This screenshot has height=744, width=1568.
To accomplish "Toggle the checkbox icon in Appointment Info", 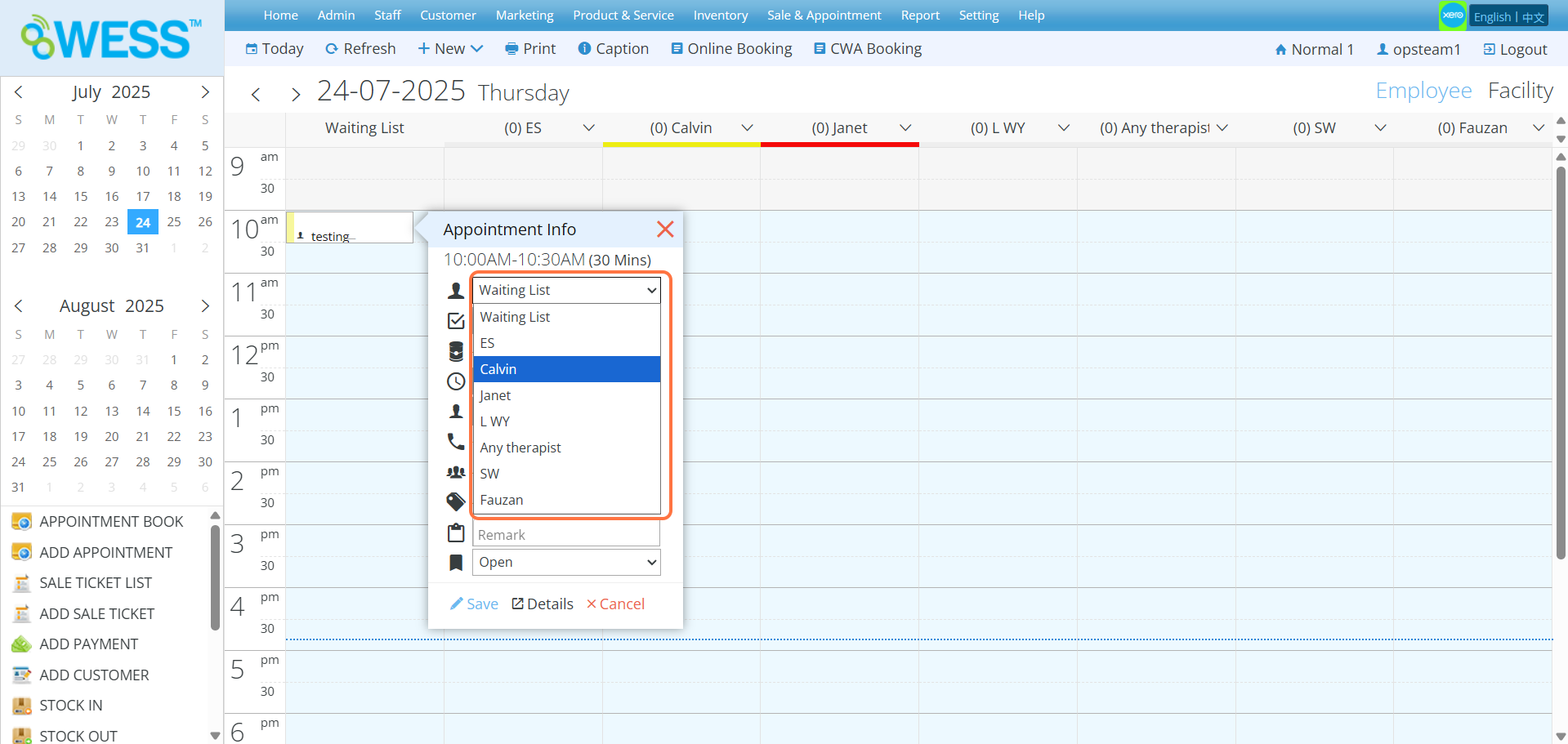I will pyautogui.click(x=456, y=321).
